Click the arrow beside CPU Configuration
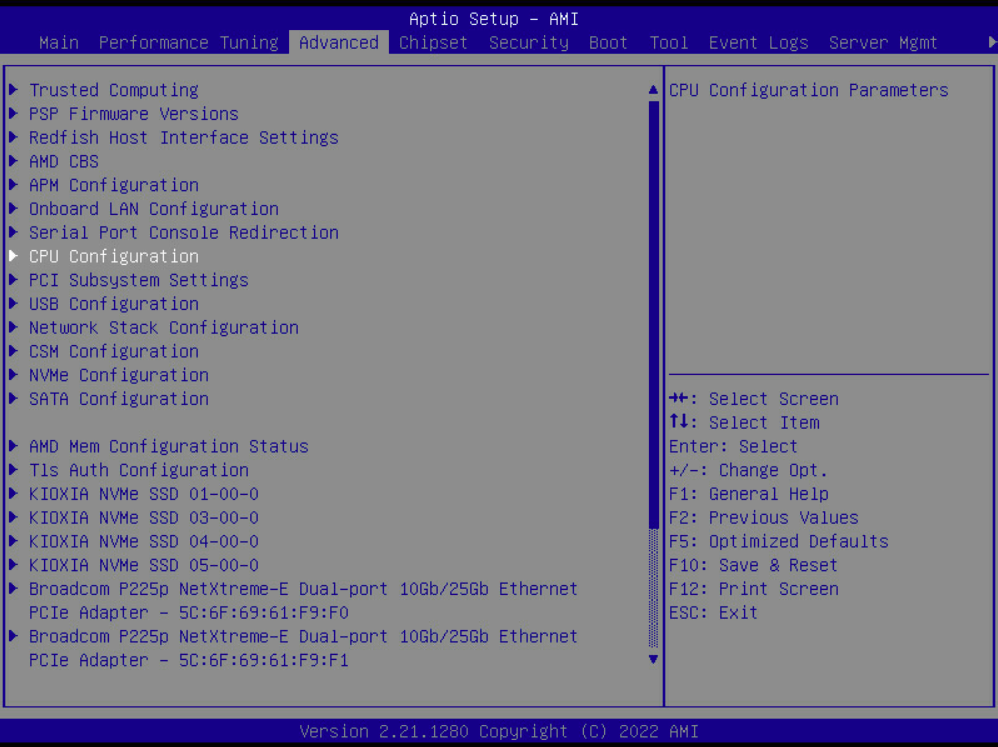998x747 pixels. point(13,256)
